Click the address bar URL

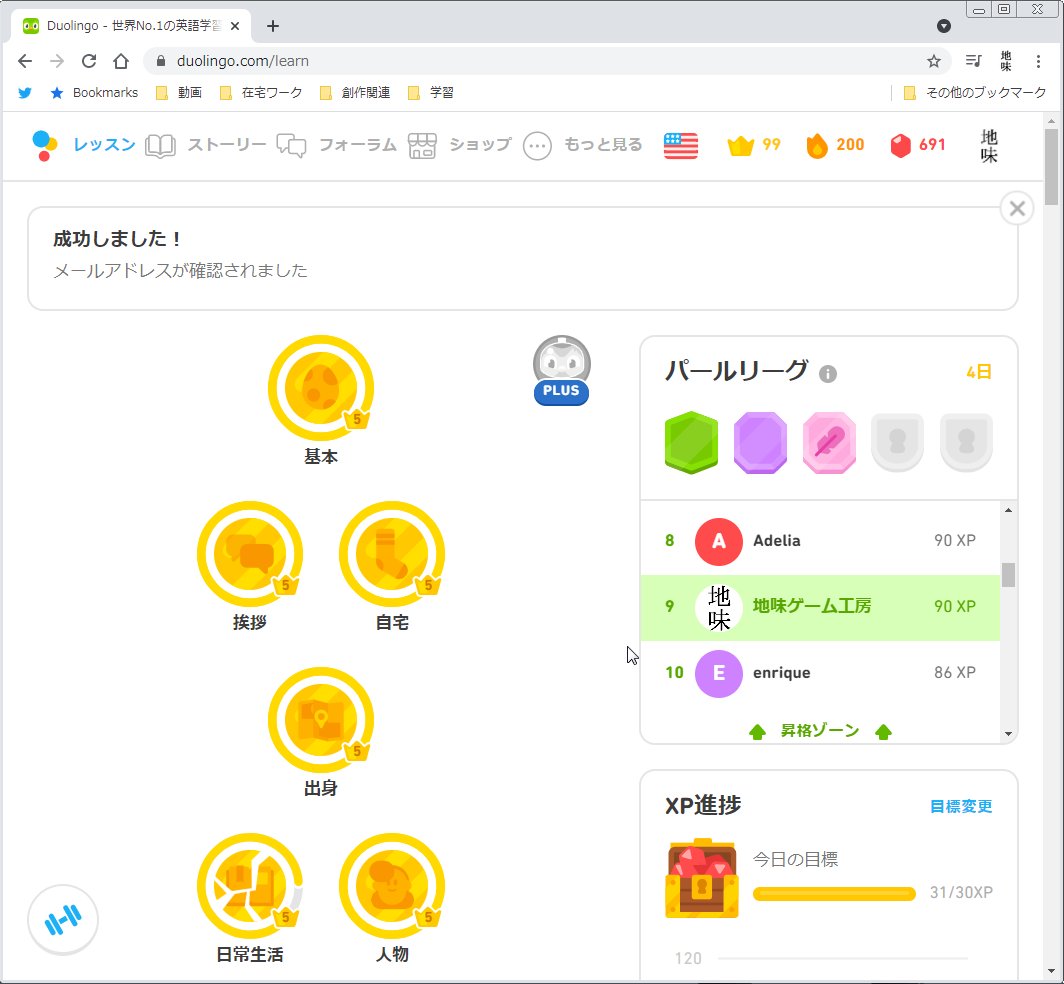[243, 61]
